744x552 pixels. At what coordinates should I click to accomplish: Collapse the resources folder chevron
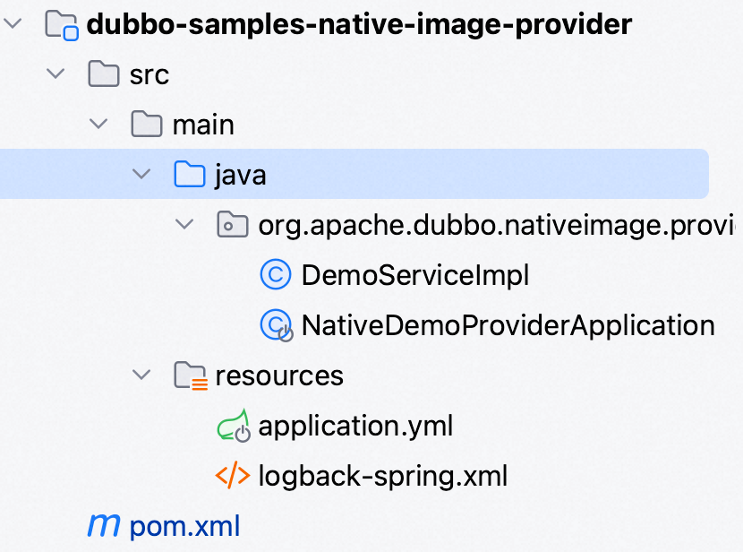[142, 376]
